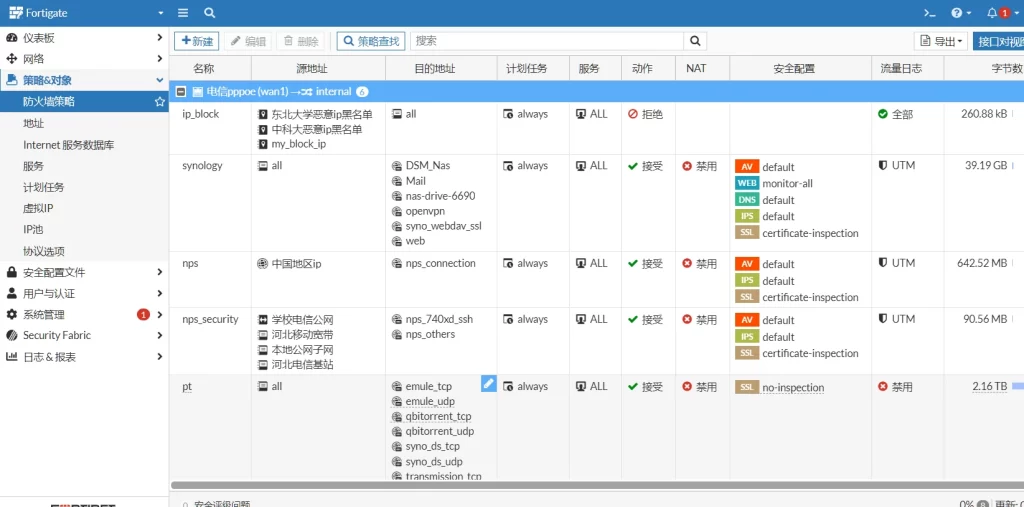Image resolution: width=1024 pixels, height=507 pixels.
Task: Expand the 系统管理 sidebar menu
Action: click(84, 314)
